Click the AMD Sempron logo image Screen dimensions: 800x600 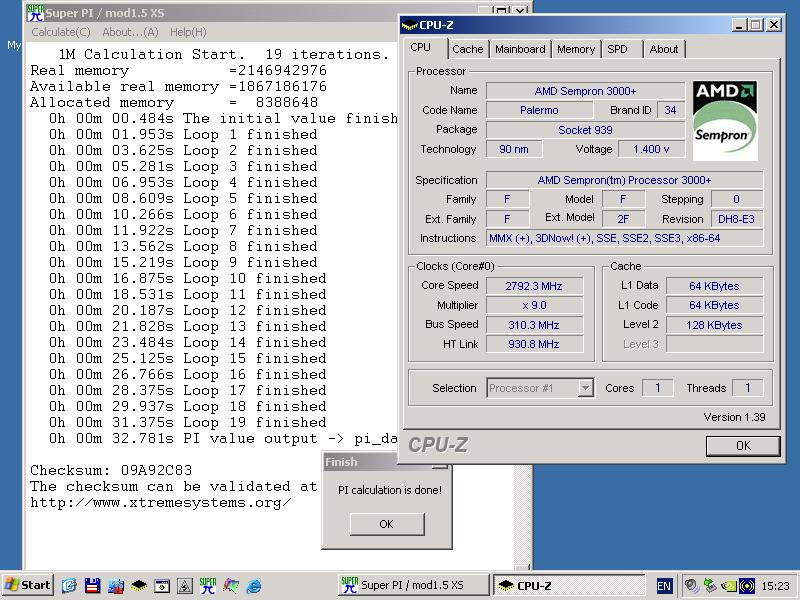[724, 121]
